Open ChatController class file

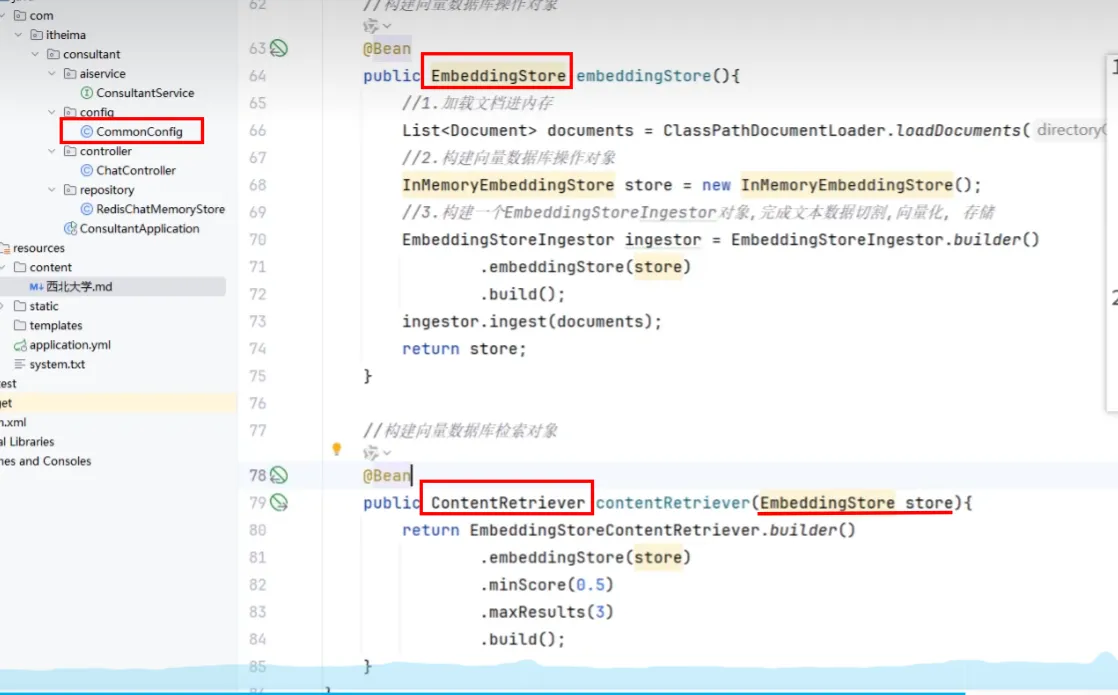pos(135,171)
